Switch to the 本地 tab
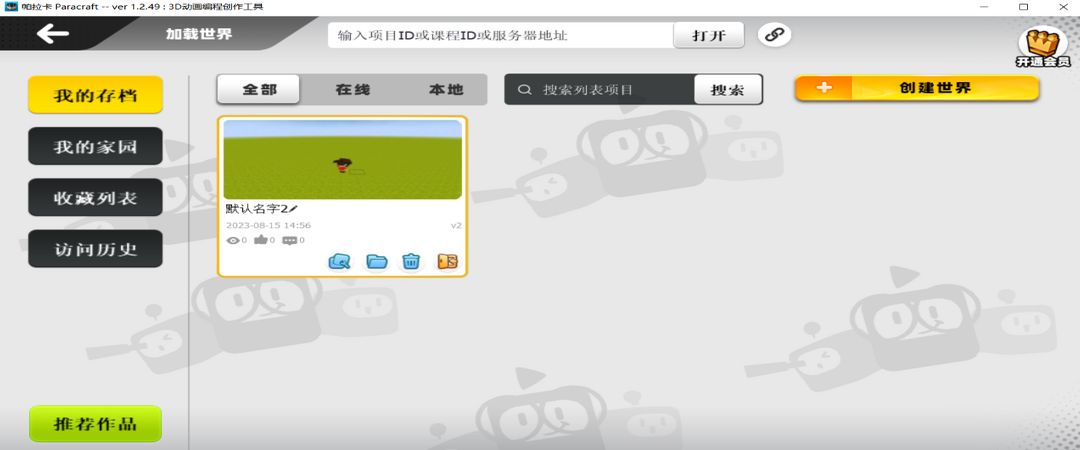 [x=446, y=90]
